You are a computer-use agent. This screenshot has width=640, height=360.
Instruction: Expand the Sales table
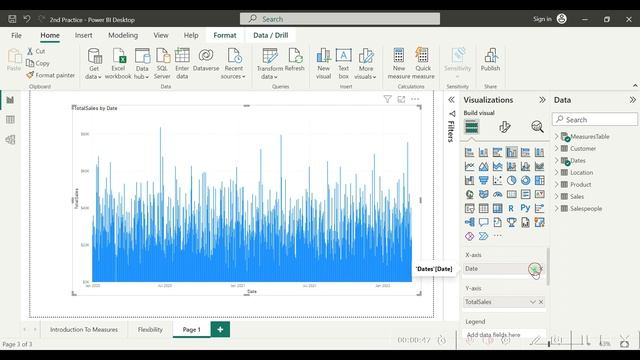click(556, 196)
